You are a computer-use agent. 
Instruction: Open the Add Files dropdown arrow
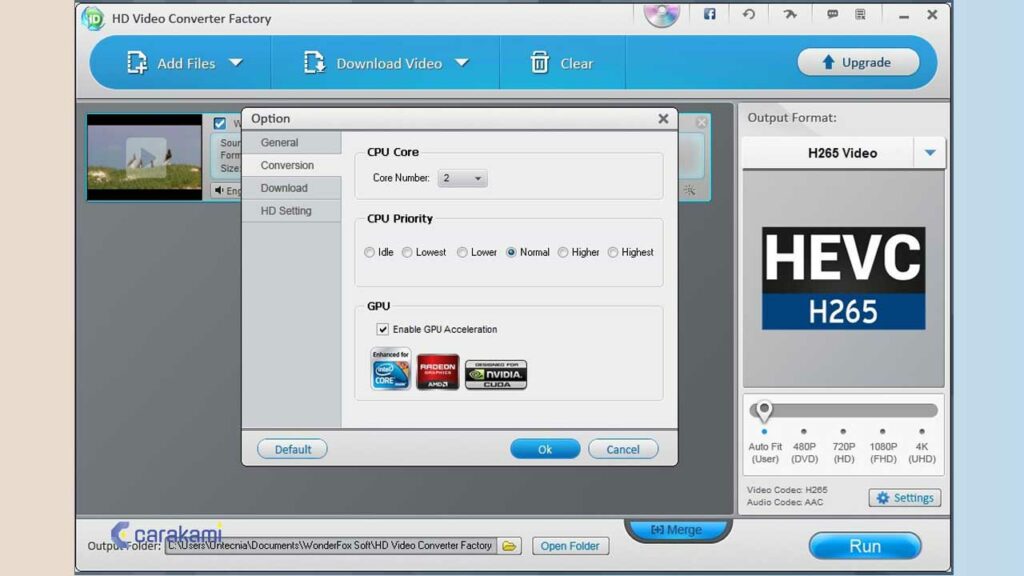(236, 62)
